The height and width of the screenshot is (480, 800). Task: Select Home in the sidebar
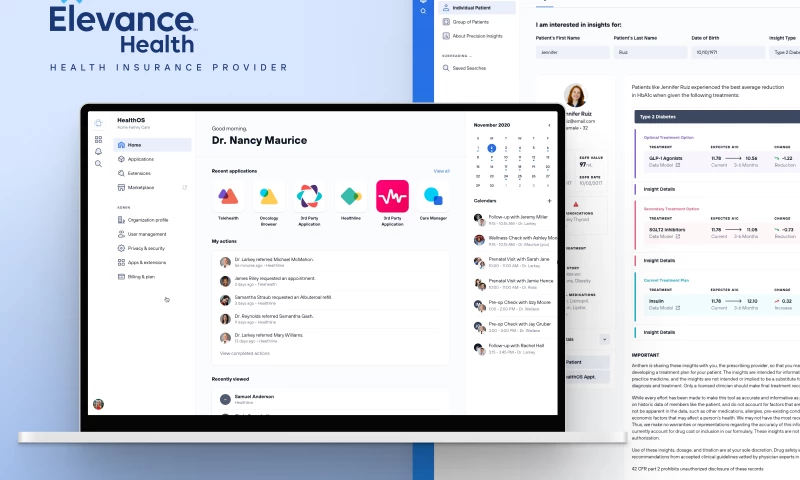click(x=135, y=145)
